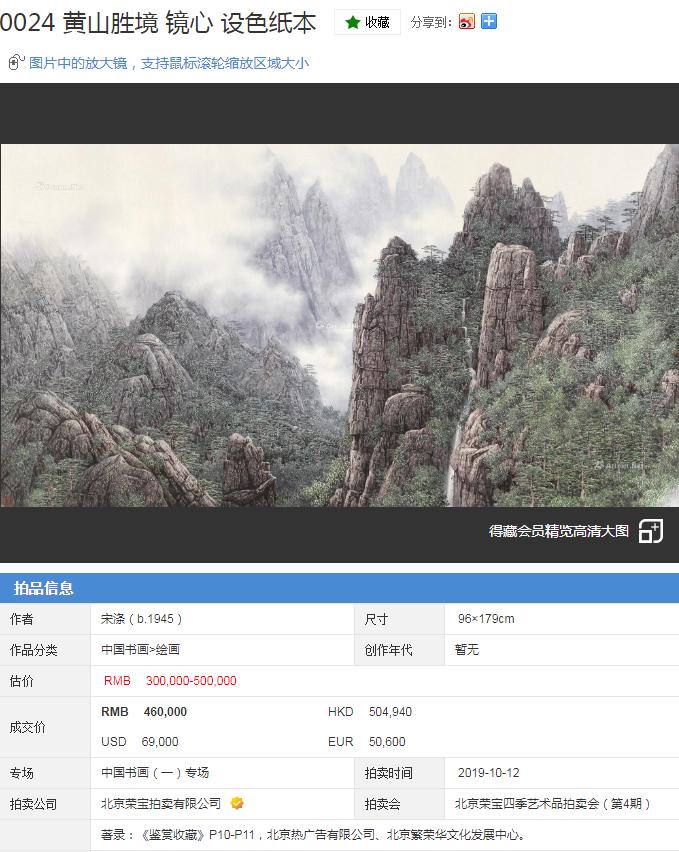Click the green star icon in 收藏
Image resolution: width=679 pixels, height=852 pixels.
click(353, 22)
